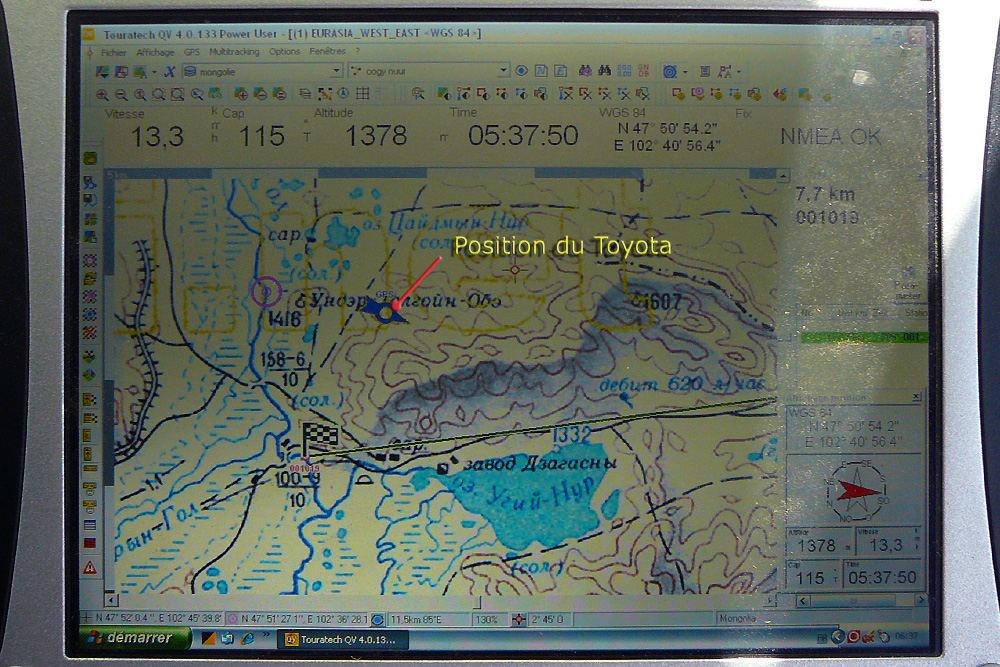Click the E letter toolbar icon
This screenshot has height=667, width=1000.
click(561, 71)
